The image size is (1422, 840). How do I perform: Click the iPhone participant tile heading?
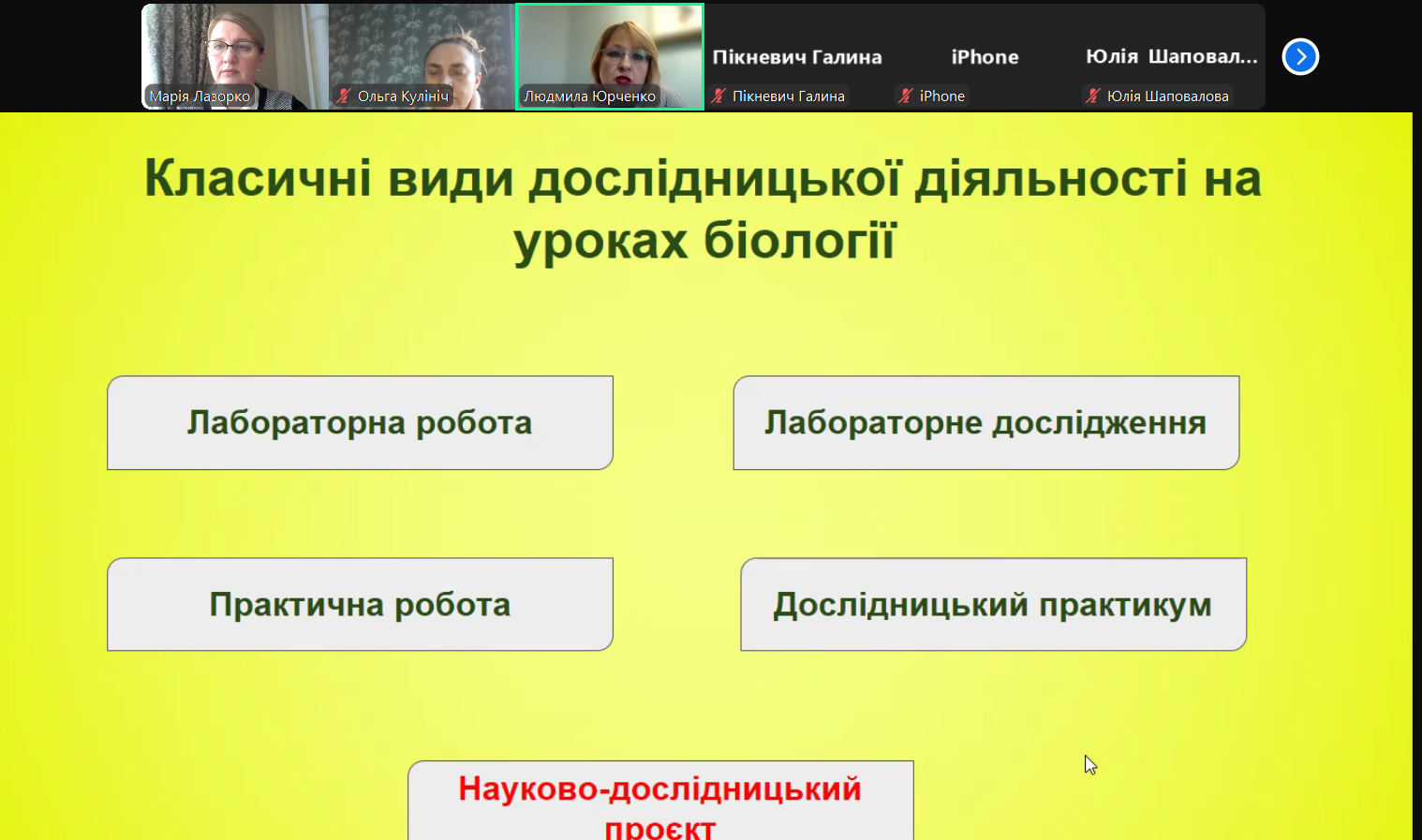[985, 57]
